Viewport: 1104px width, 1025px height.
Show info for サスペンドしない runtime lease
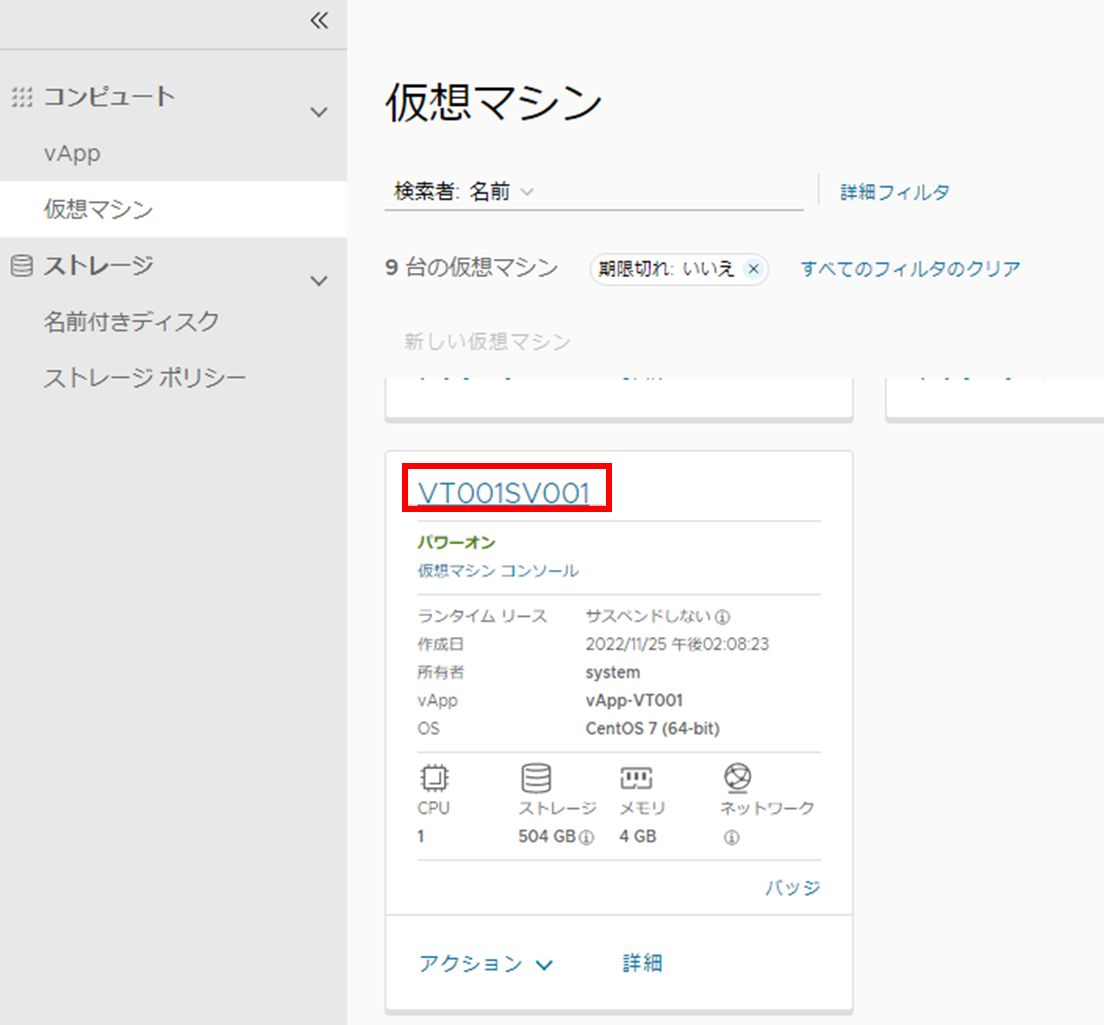722,617
